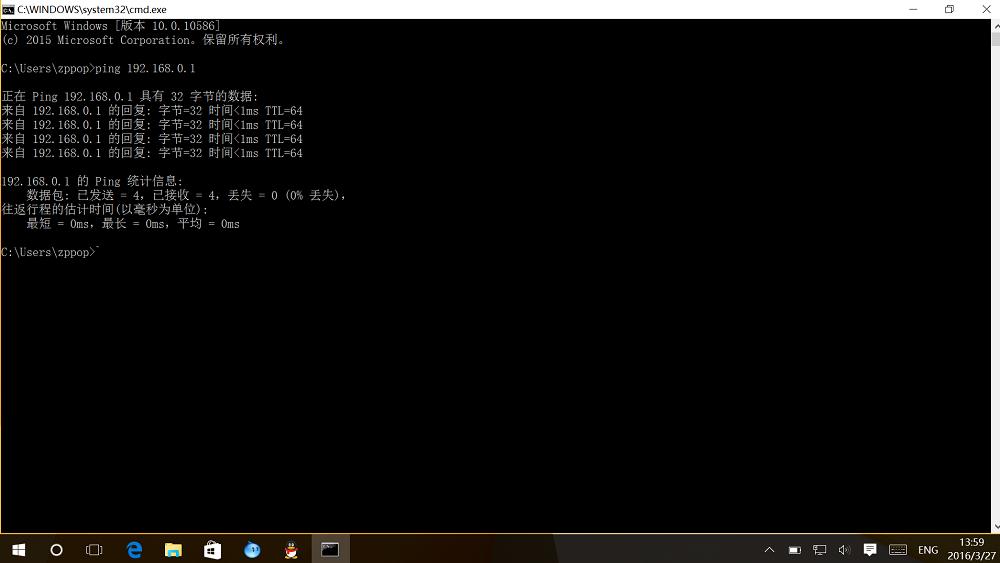Image resolution: width=1000 pixels, height=563 pixels.
Task: Click 'Microsoft Windows' version line
Action: pos(110,26)
